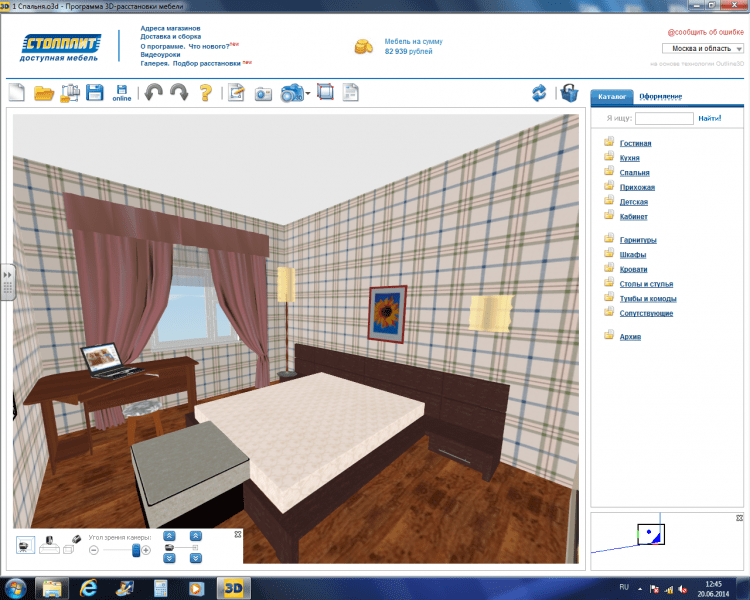The width and height of the screenshot is (750, 600).
Task: Save the project online
Action: 121,93
